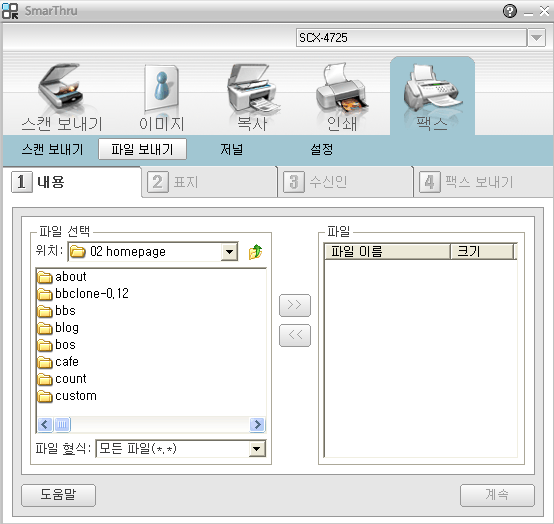The image size is (554, 524).
Task: Open help via the question mark icon
Action: point(509,11)
